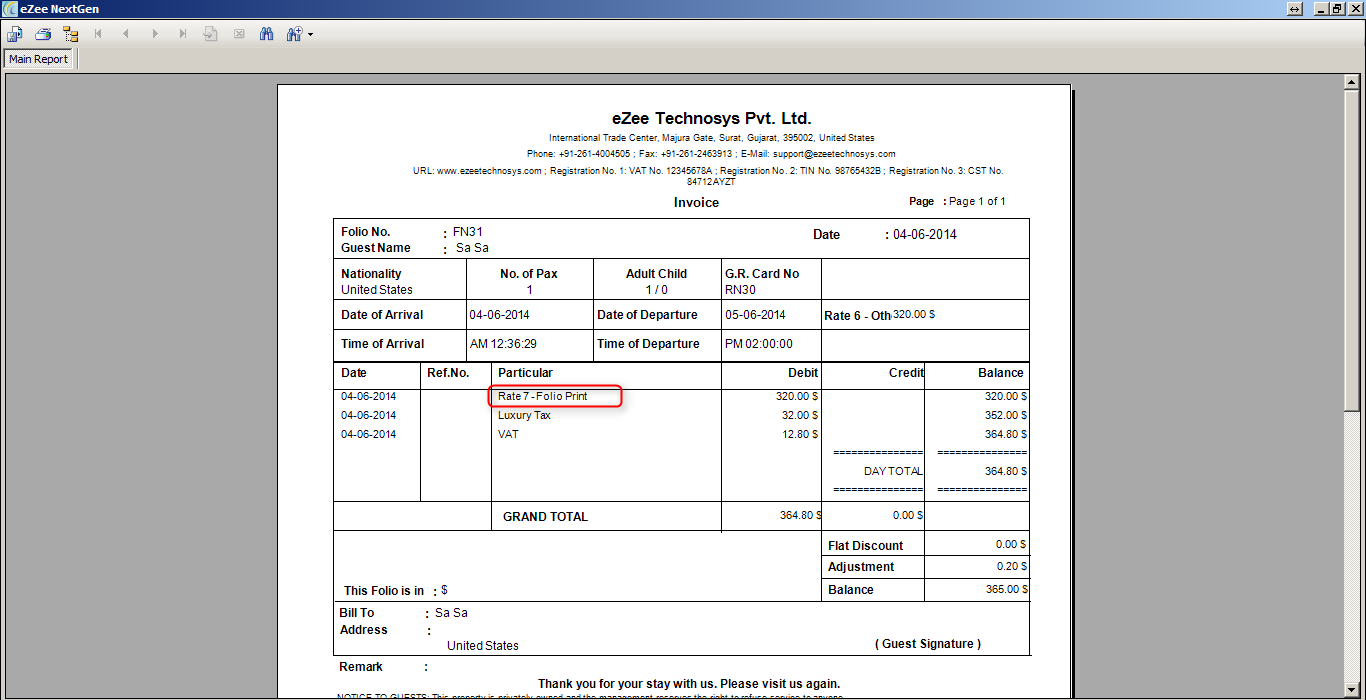
Task: Click the Find Text binoculars icon
Action: [266, 34]
